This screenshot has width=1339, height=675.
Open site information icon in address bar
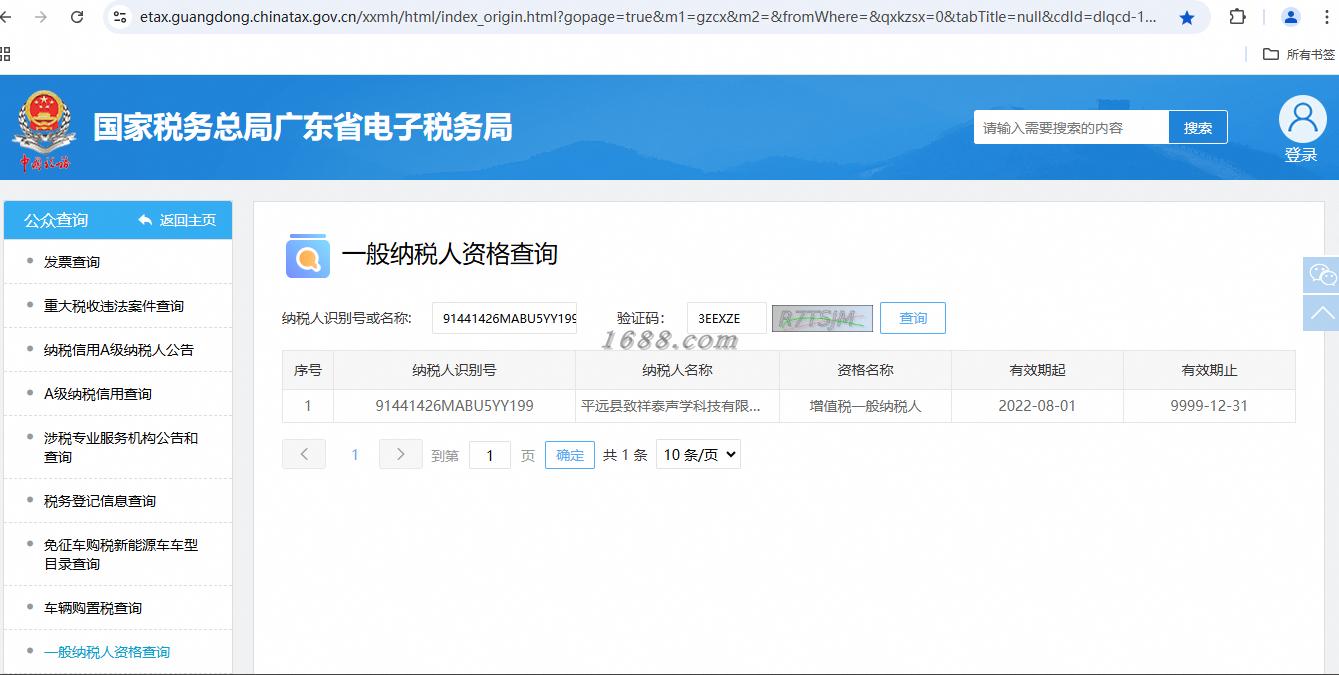click(120, 17)
